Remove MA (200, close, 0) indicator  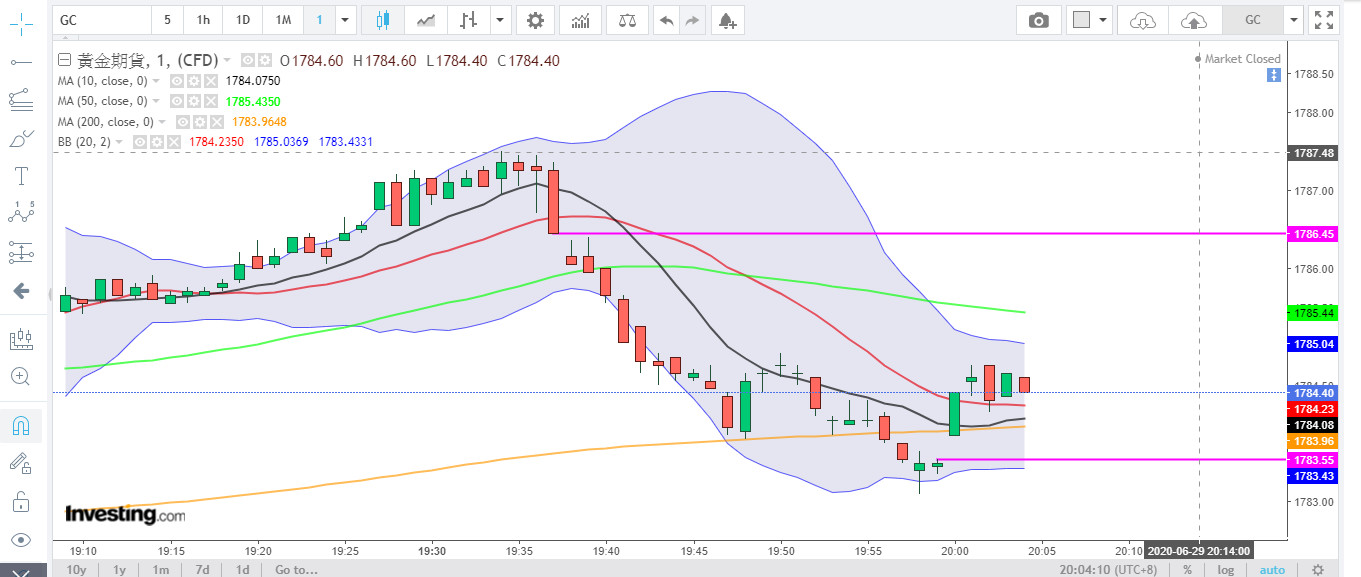[218, 122]
